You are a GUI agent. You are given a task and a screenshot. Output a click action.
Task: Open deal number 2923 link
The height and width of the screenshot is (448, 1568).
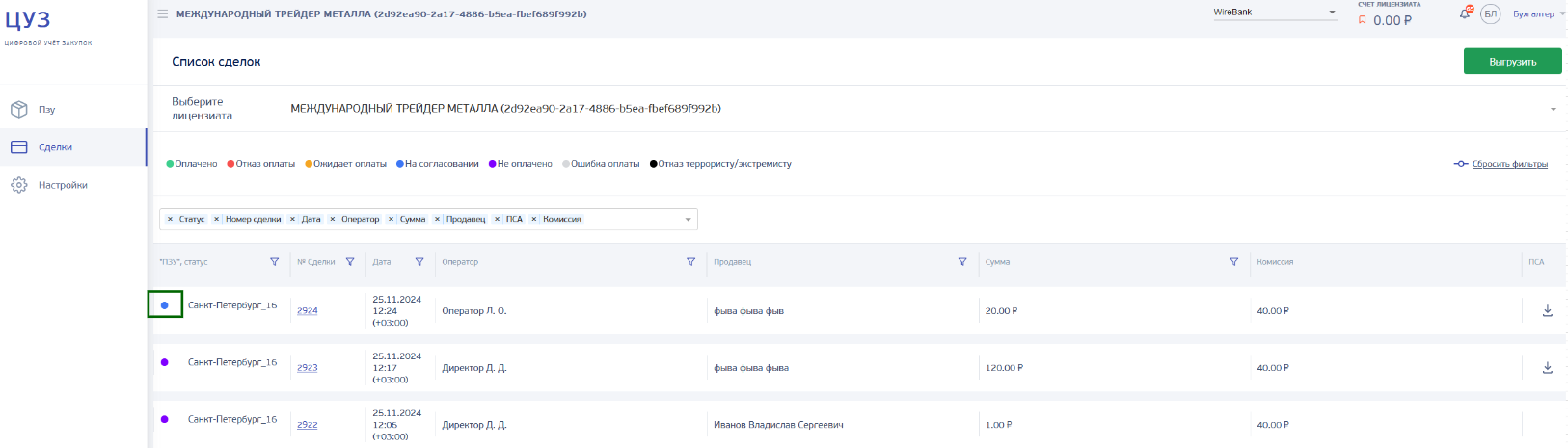[308, 368]
